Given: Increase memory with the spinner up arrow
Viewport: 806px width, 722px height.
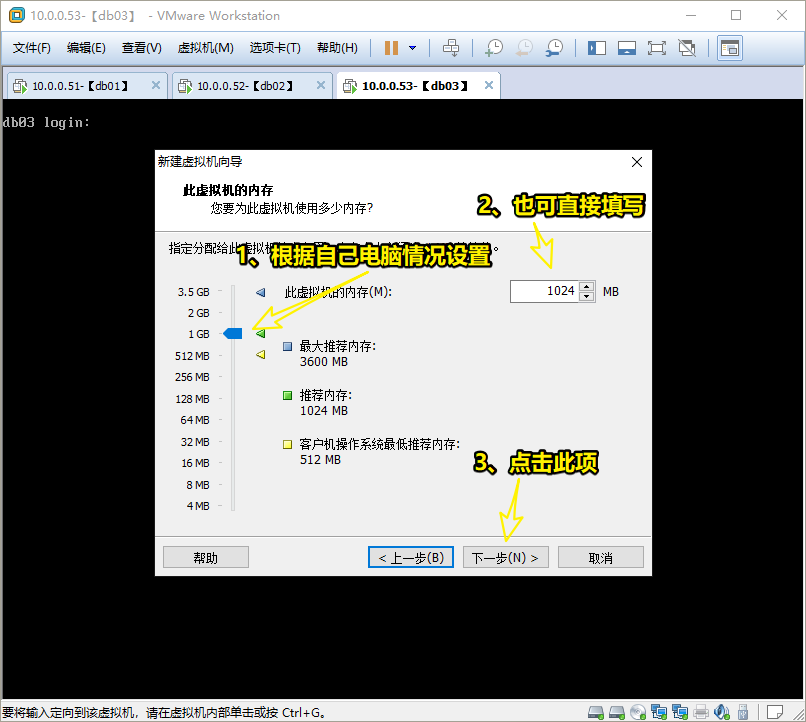Looking at the screenshot, I should pos(588,286).
